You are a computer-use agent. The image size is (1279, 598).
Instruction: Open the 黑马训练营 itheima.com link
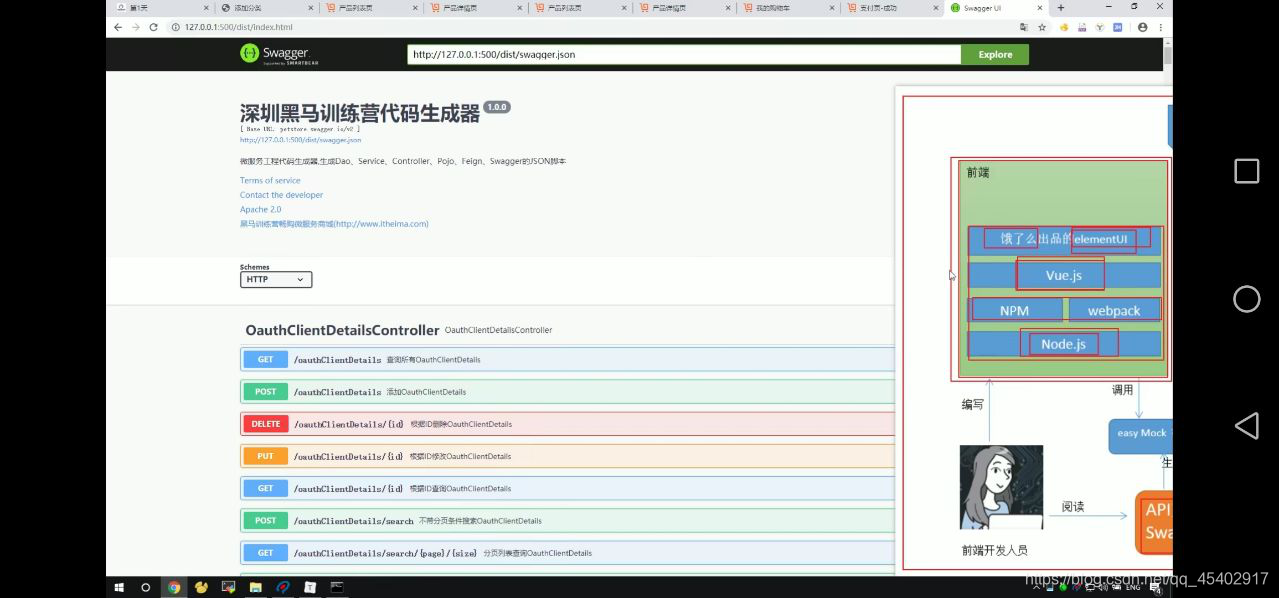point(334,224)
